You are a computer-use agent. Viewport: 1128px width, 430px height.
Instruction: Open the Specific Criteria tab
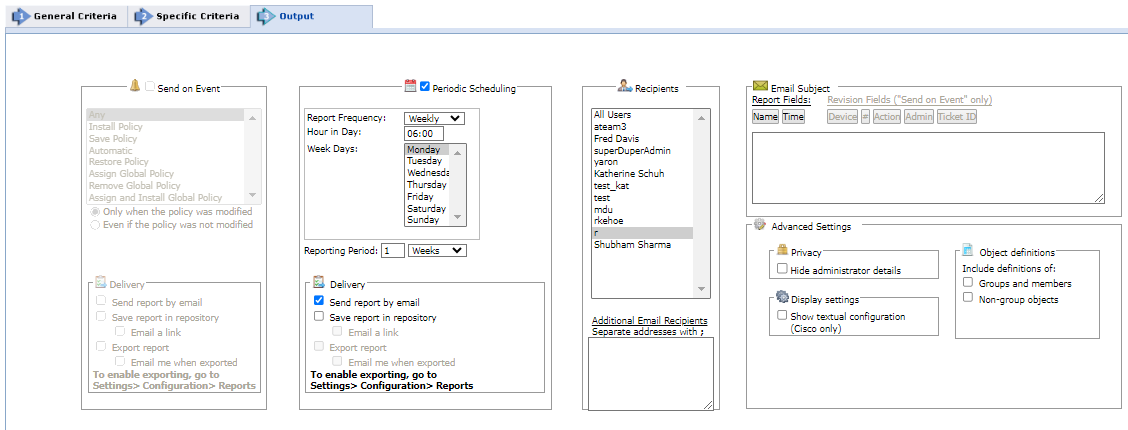[188, 17]
